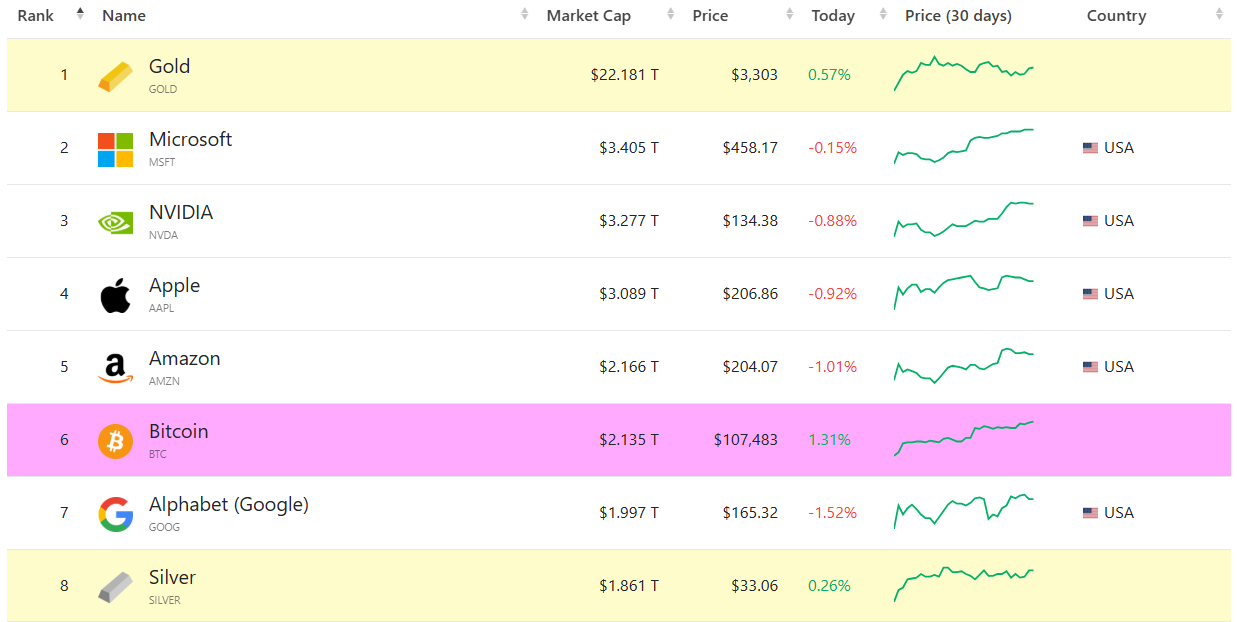Click the Apple logo icon

point(115,295)
